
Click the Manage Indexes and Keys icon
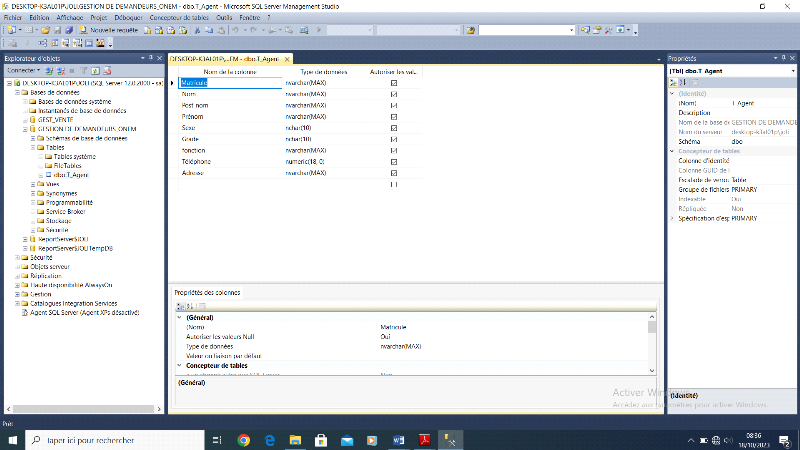tap(55, 43)
